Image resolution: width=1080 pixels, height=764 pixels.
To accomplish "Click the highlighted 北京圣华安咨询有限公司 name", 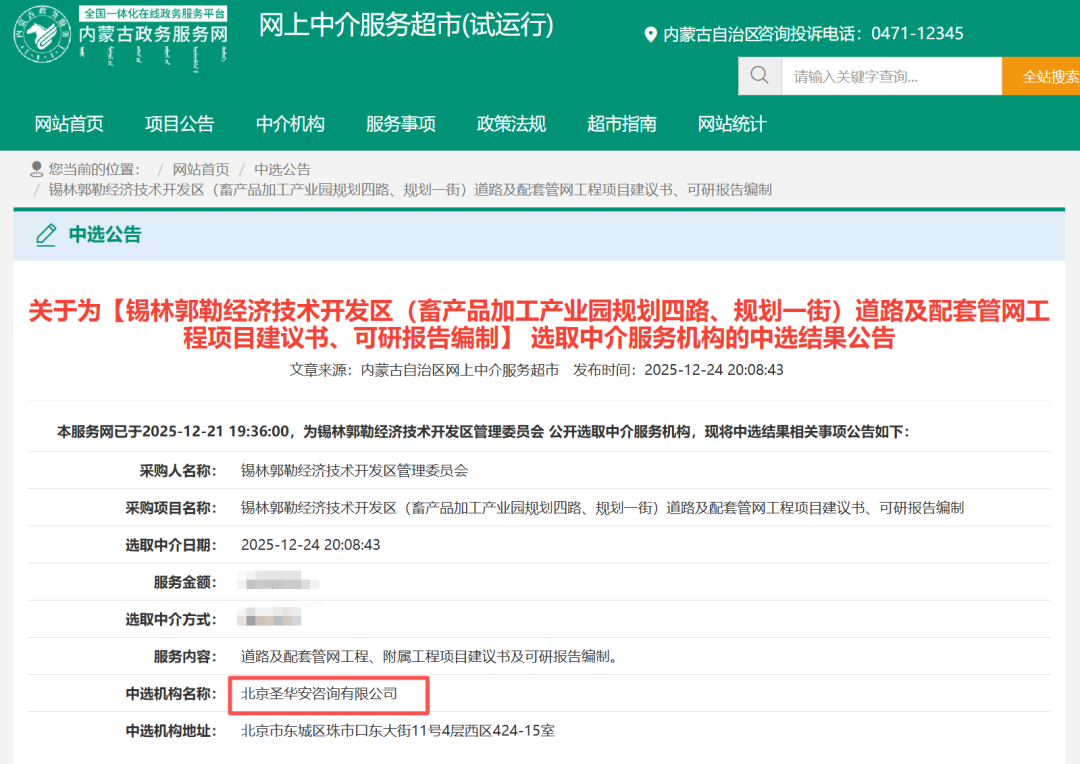I will [320, 693].
